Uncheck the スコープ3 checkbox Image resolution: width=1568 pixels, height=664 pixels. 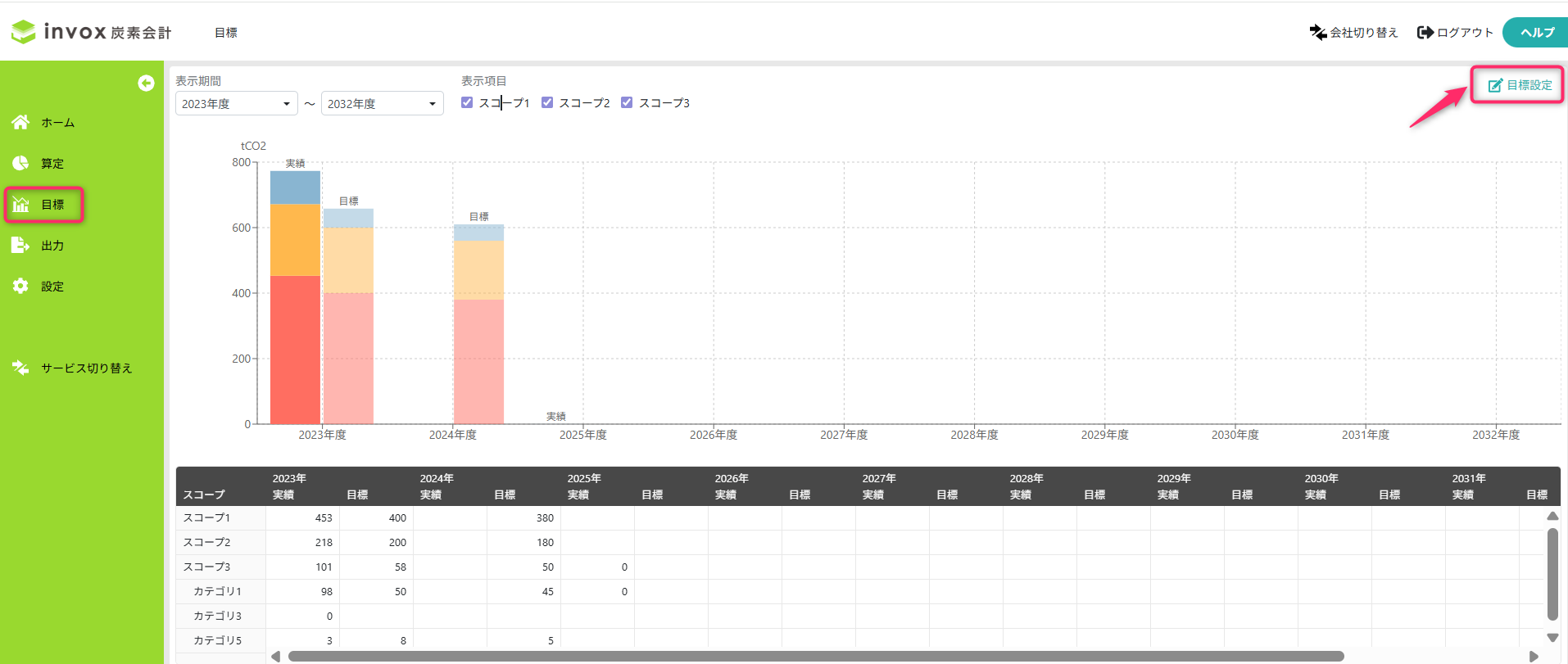click(x=627, y=102)
